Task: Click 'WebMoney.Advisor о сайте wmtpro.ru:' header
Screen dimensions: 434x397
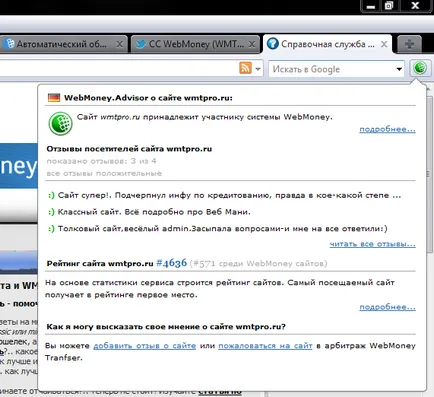Action: (x=148, y=98)
